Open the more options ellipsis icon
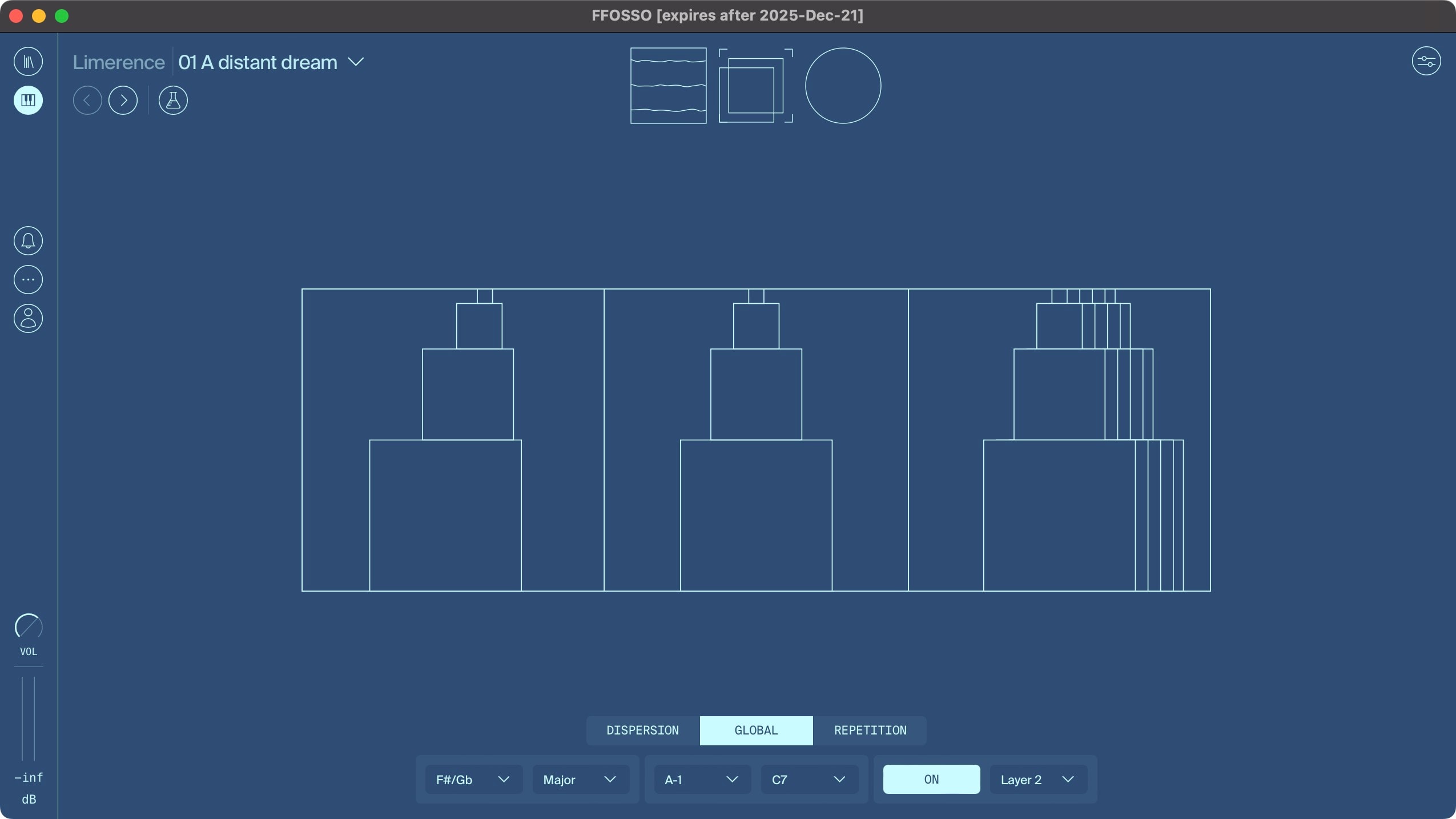 (x=28, y=279)
